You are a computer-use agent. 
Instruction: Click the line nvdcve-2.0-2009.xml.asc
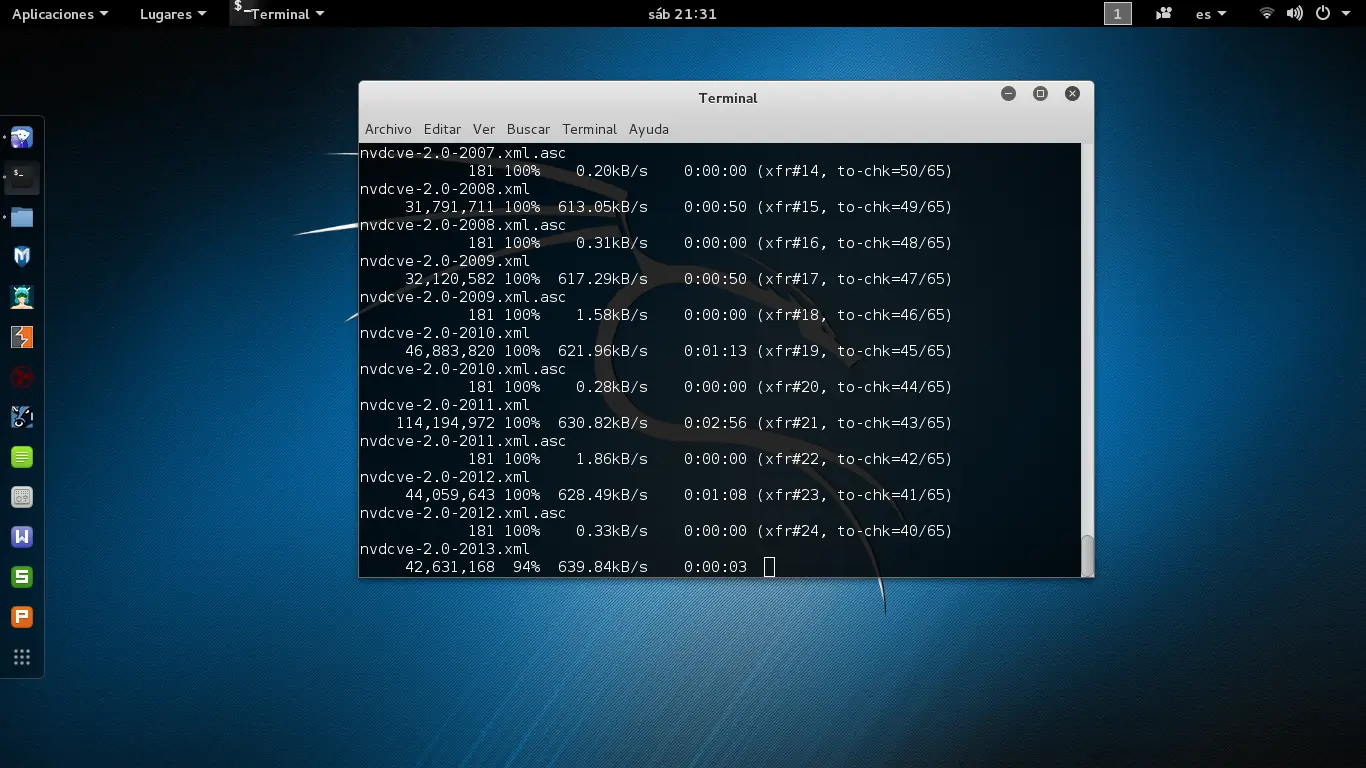(x=463, y=297)
